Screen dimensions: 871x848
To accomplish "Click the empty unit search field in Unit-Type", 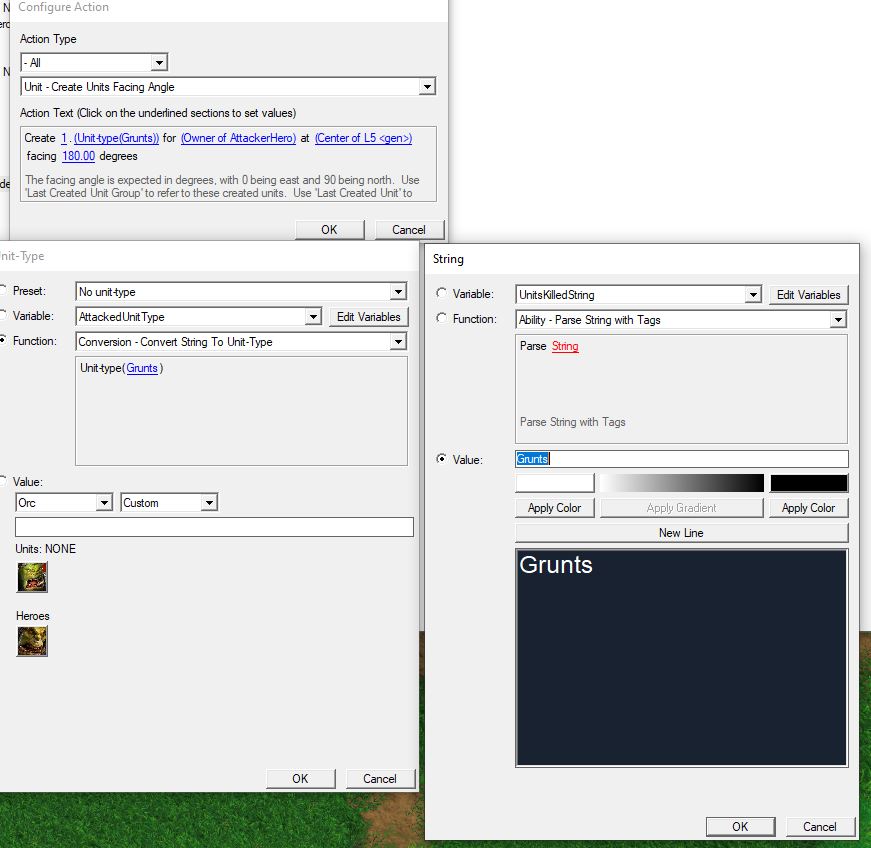I will 214,527.
